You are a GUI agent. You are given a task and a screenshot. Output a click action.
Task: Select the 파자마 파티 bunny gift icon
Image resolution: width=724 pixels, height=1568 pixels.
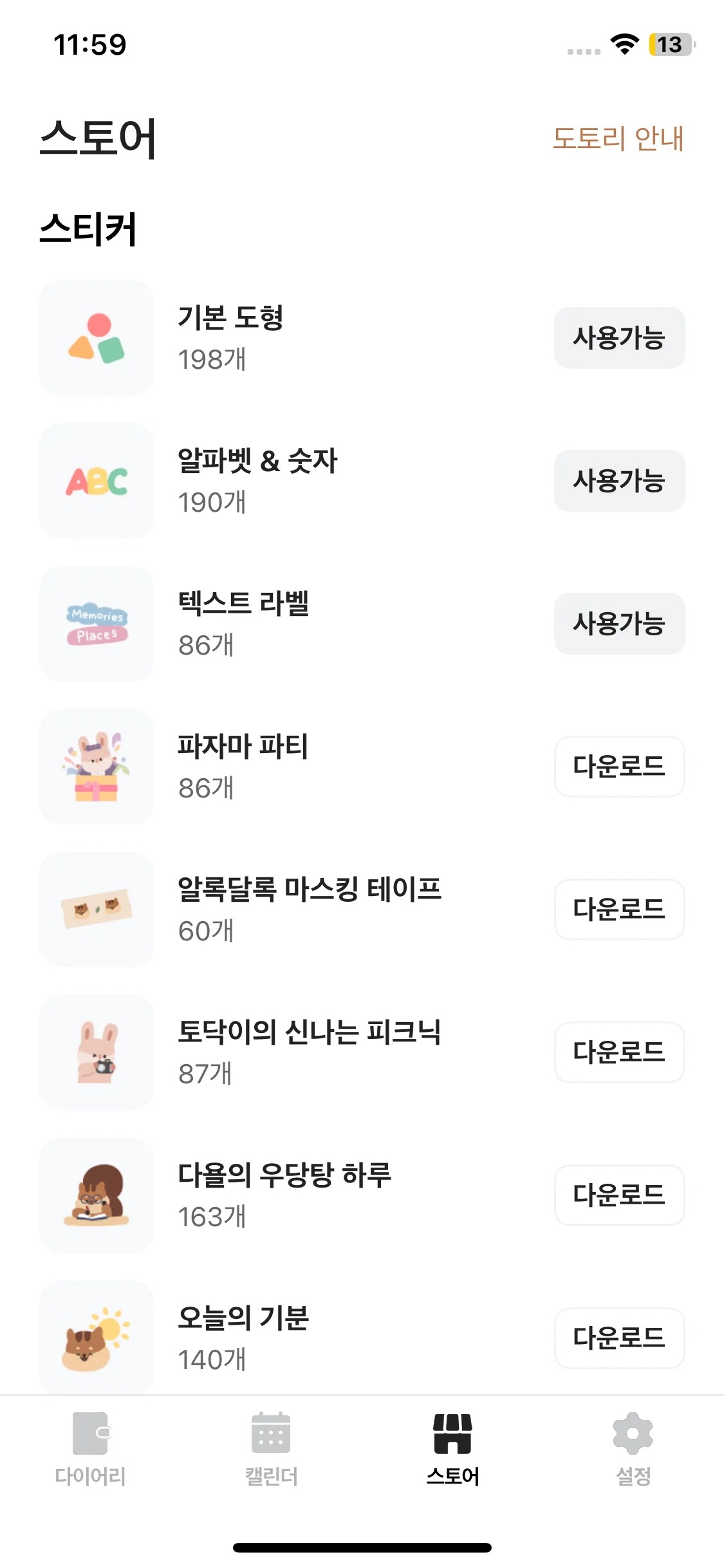pos(97,767)
